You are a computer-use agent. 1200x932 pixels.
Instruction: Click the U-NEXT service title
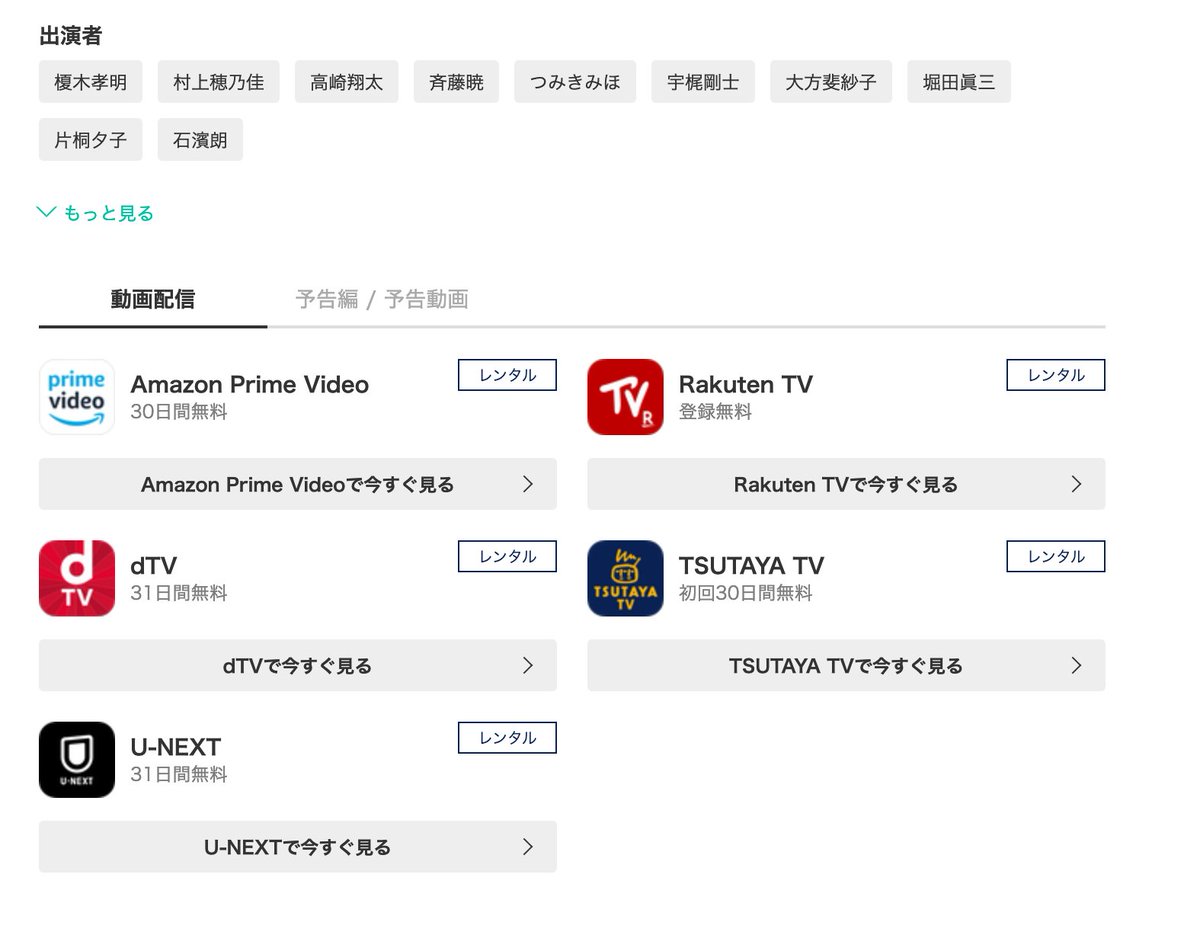[x=176, y=747]
